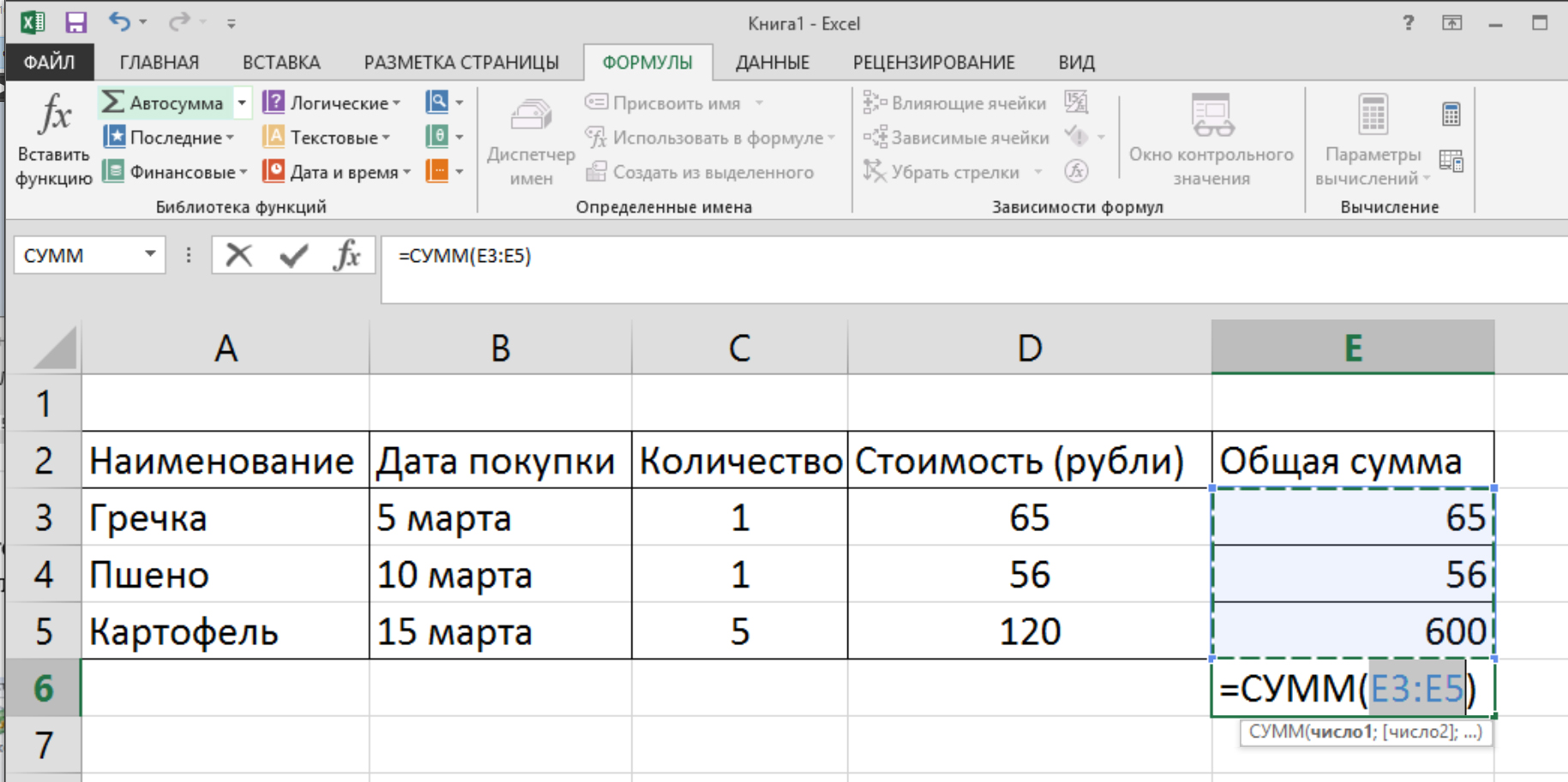Open the РАЗМЕТКА СТРАНИЦЫ tab
Viewport: 1568px width, 782px height.
click(x=461, y=63)
